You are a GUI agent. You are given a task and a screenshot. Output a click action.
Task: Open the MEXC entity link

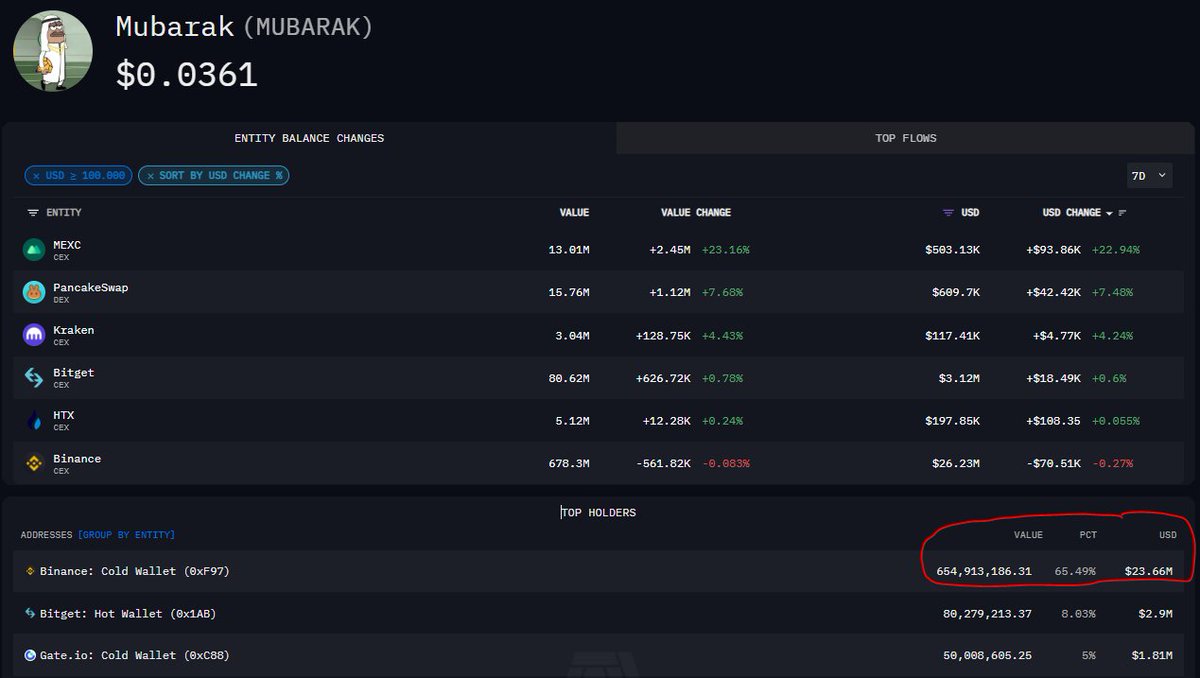(x=67, y=245)
